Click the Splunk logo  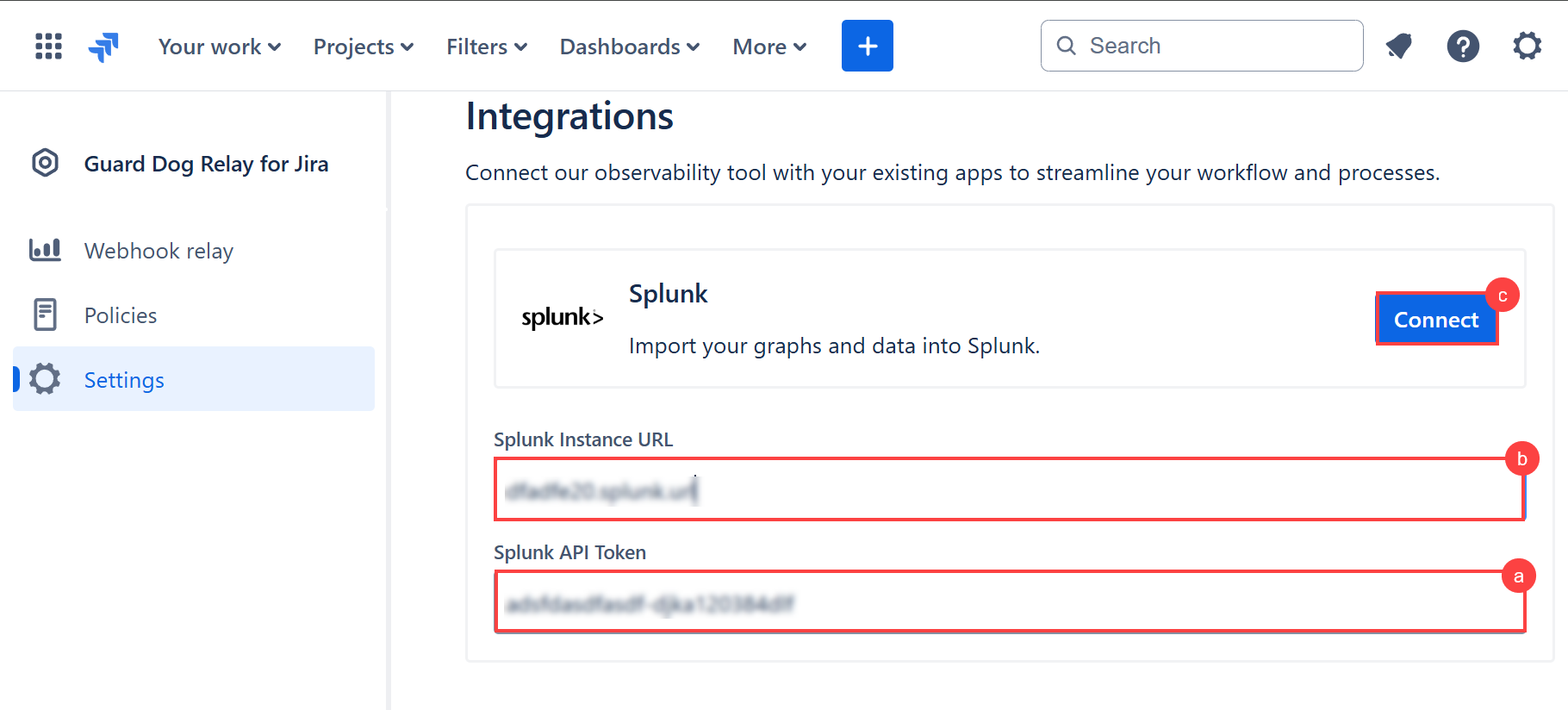coord(562,318)
